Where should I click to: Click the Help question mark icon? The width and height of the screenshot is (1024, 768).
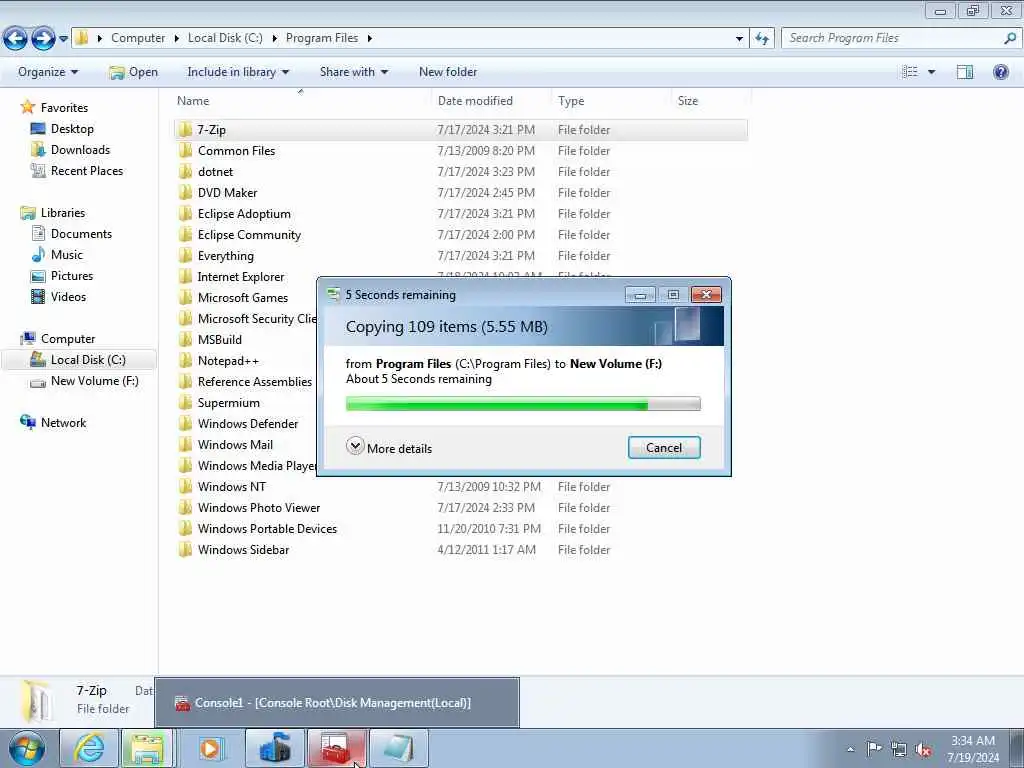pos(1000,72)
